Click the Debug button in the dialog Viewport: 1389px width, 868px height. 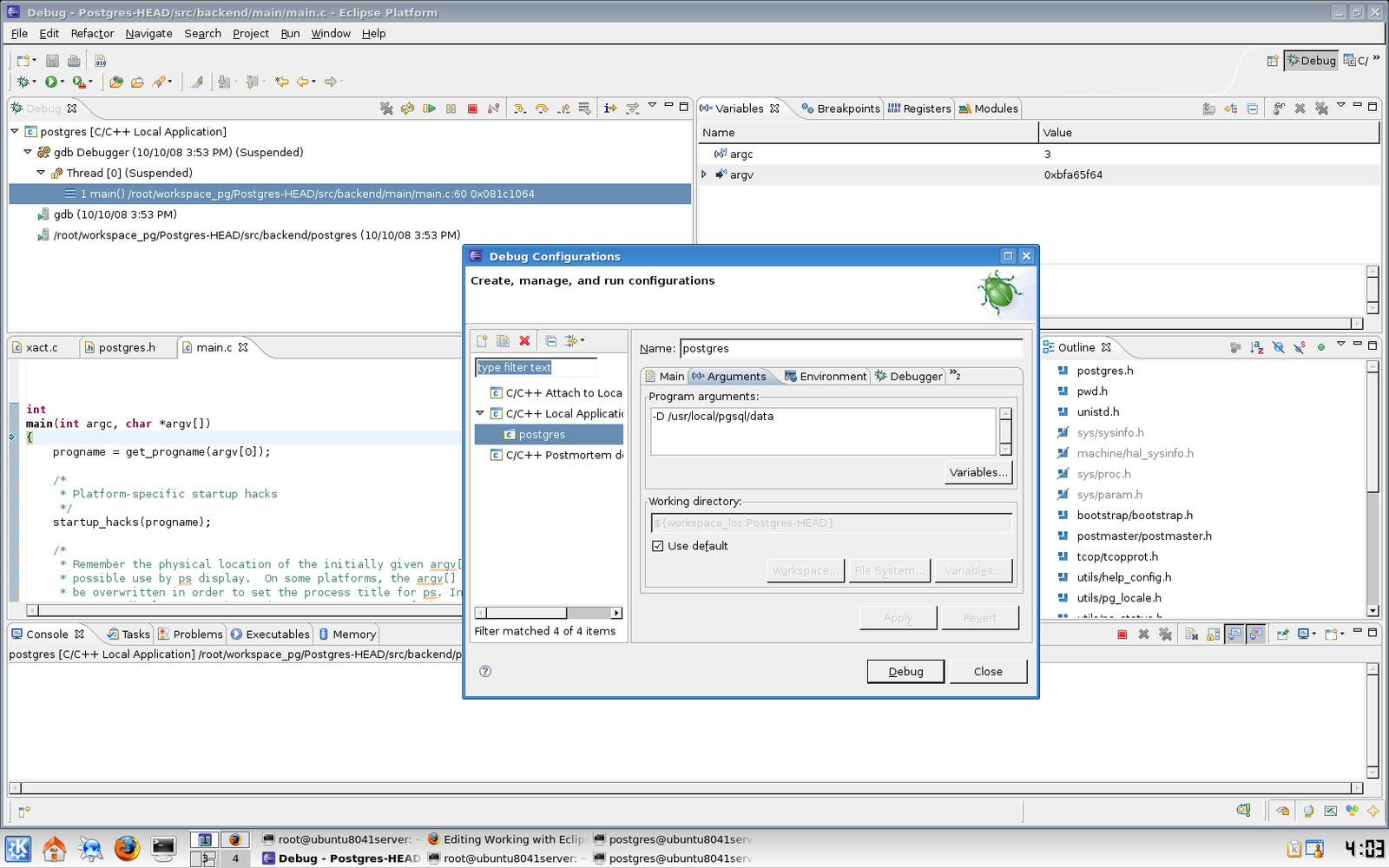pyautogui.click(x=905, y=672)
